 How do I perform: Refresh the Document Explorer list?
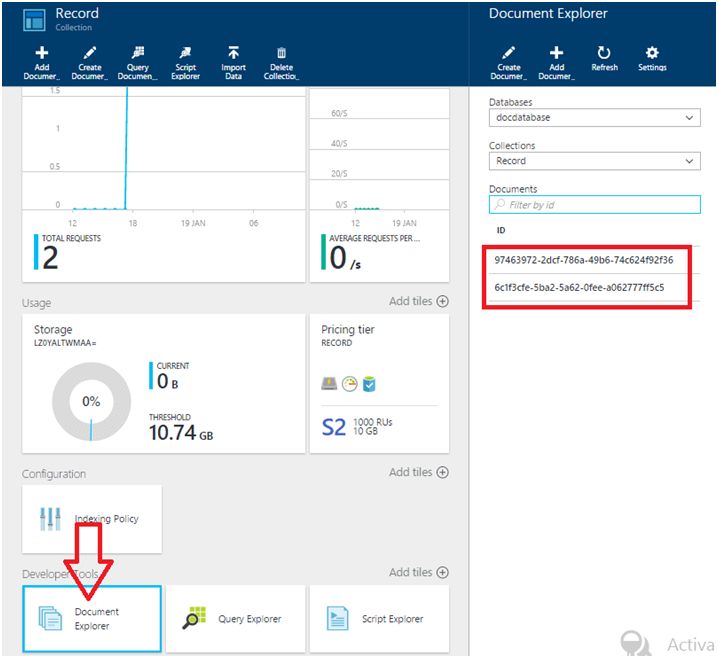click(x=604, y=59)
